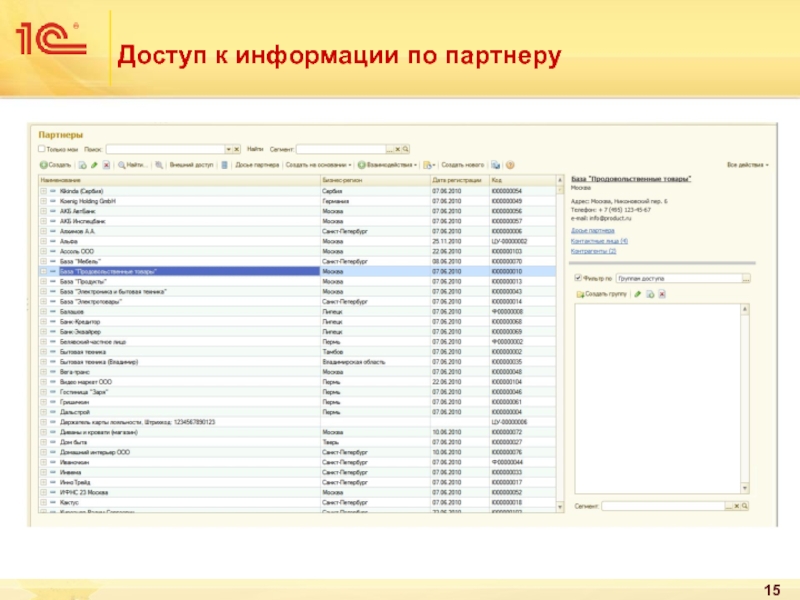Click the Контактные лица (4) link
800x600 pixels.
click(x=599, y=241)
